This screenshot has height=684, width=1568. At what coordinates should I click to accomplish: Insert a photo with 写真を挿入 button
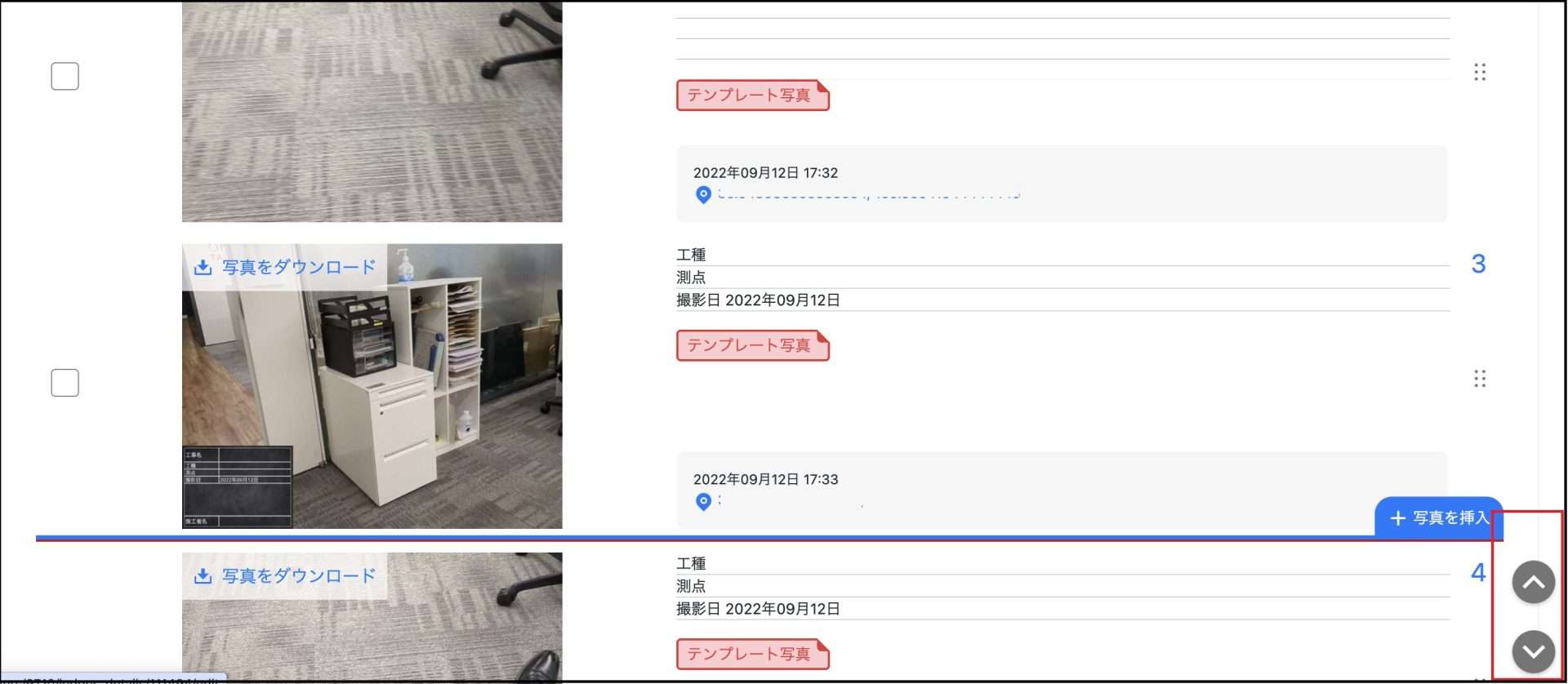tap(1439, 517)
